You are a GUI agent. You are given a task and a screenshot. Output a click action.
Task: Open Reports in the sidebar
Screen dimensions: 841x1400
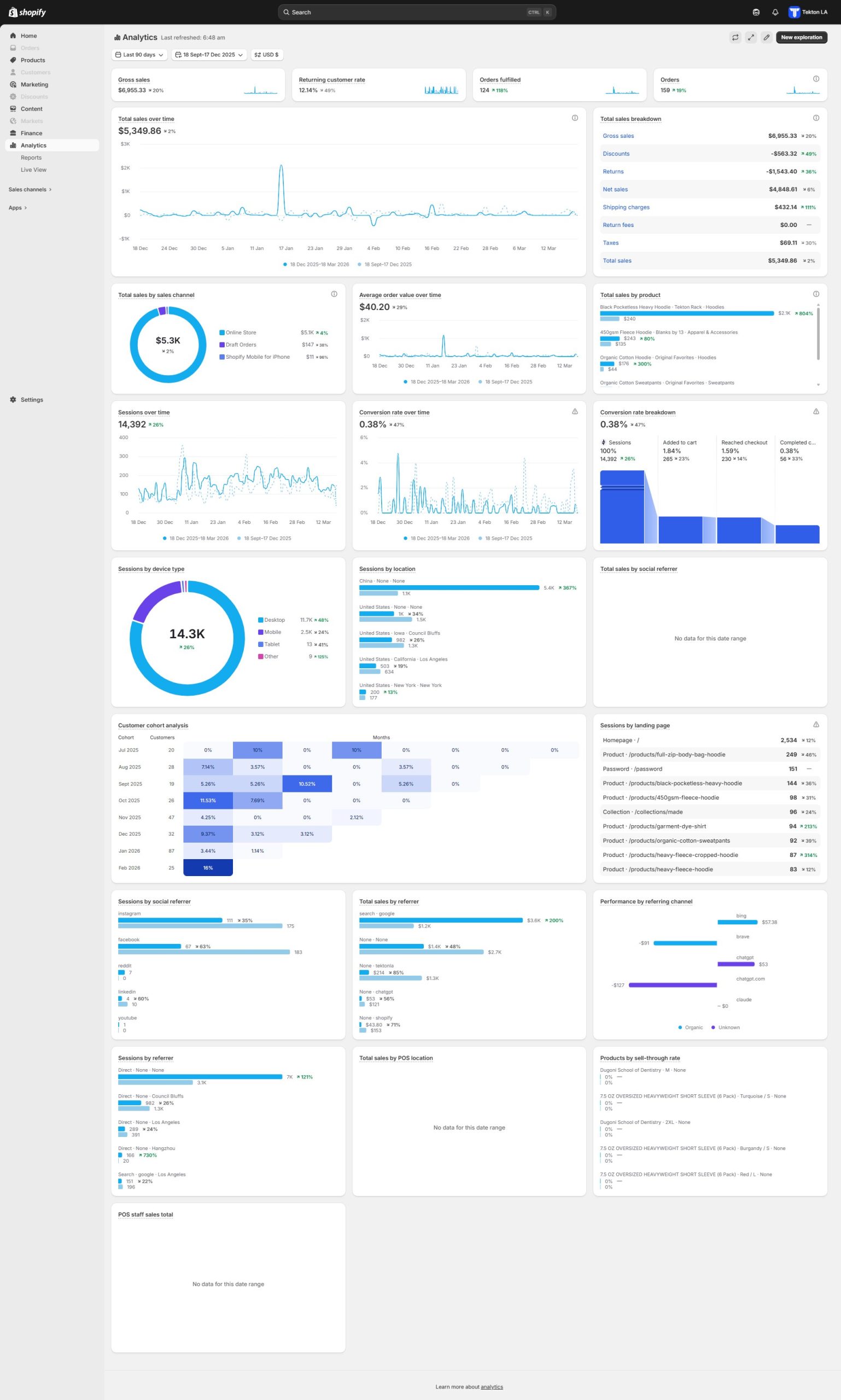[x=31, y=157]
